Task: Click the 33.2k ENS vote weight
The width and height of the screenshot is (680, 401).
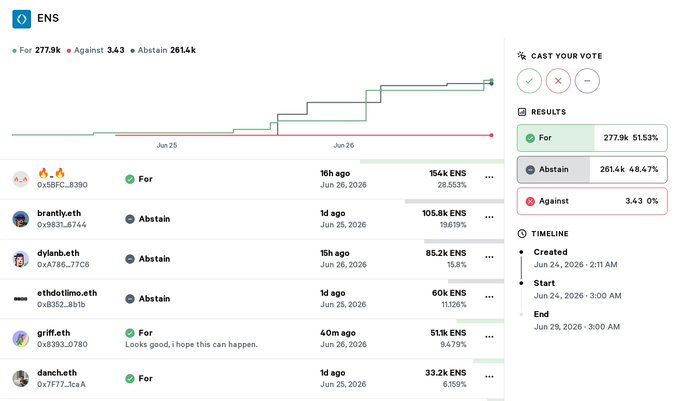Action: [446, 373]
